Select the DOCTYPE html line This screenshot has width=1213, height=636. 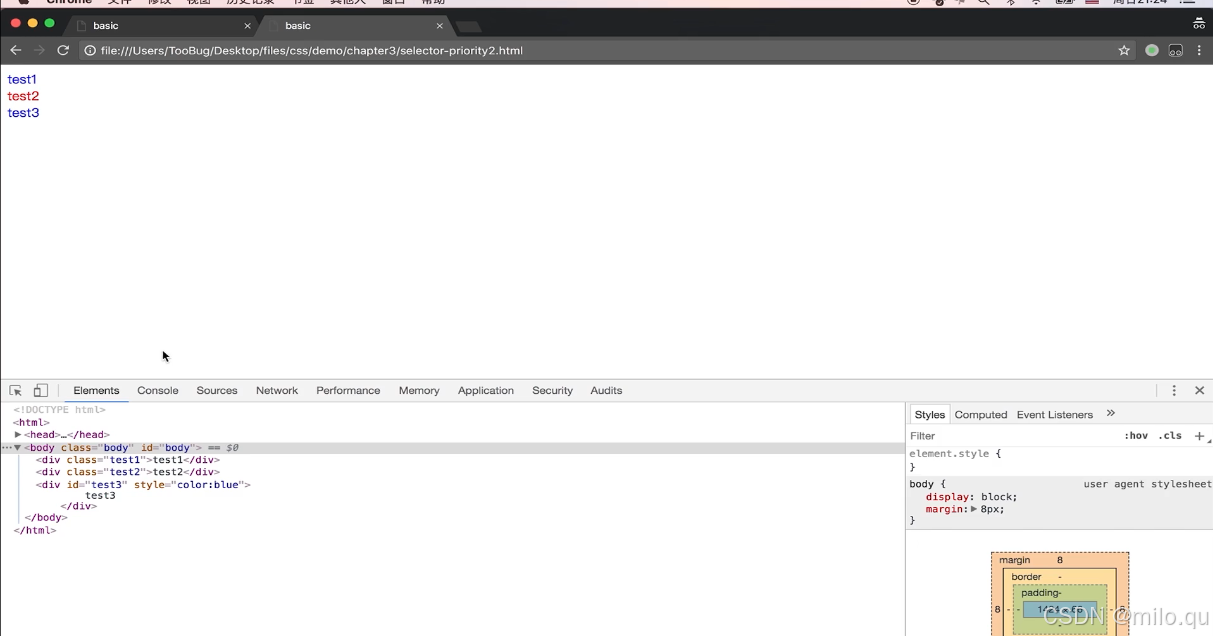coord(59,410)
